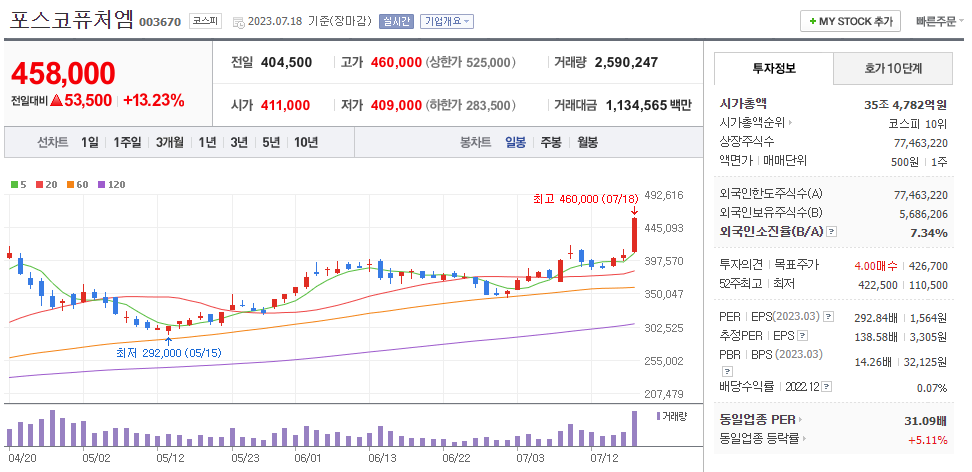Open help icon next to 외국인소진율(B/A)
Image resolution: width=972 pixels, height=472 pixels.
(x=832, y=231)
